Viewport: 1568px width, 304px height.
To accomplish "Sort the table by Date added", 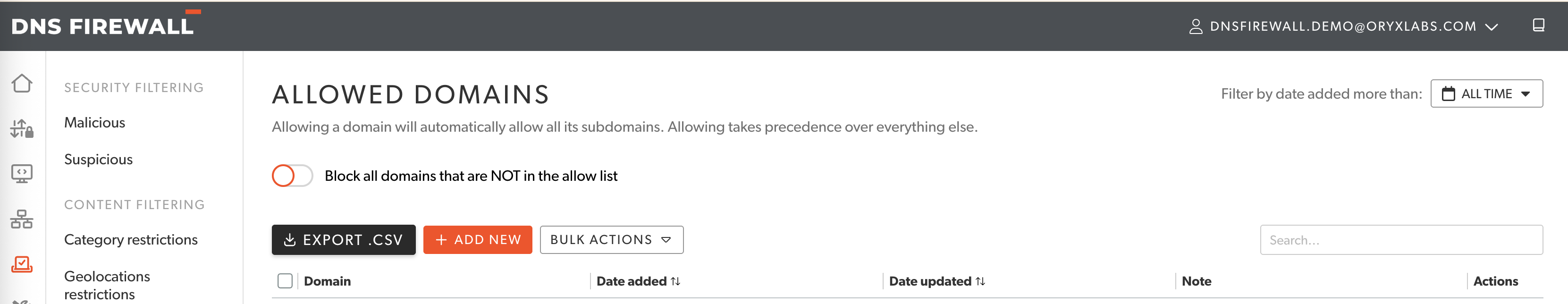I will [x=674, y=281].
